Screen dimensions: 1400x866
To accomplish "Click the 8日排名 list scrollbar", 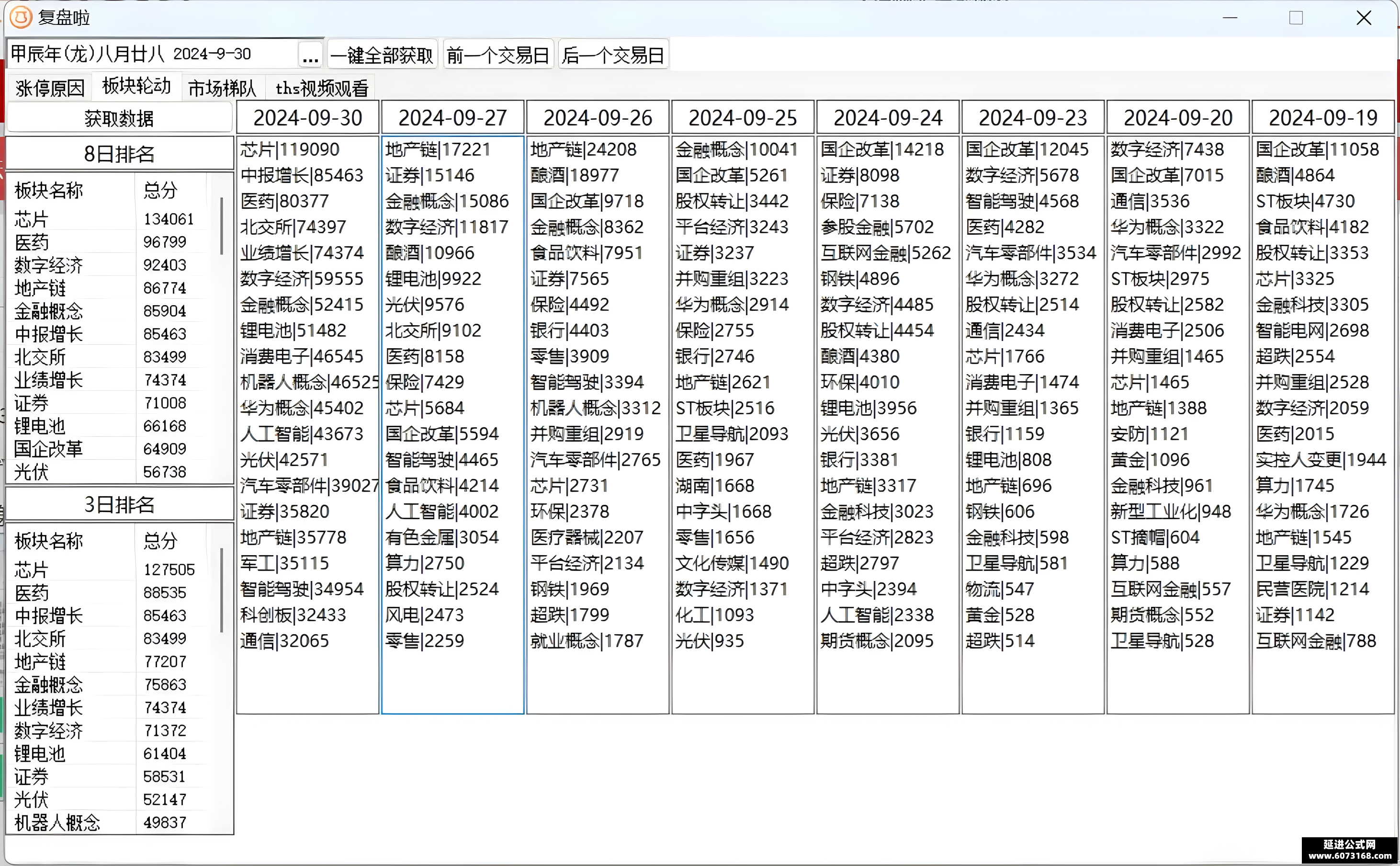I will 222,226.
